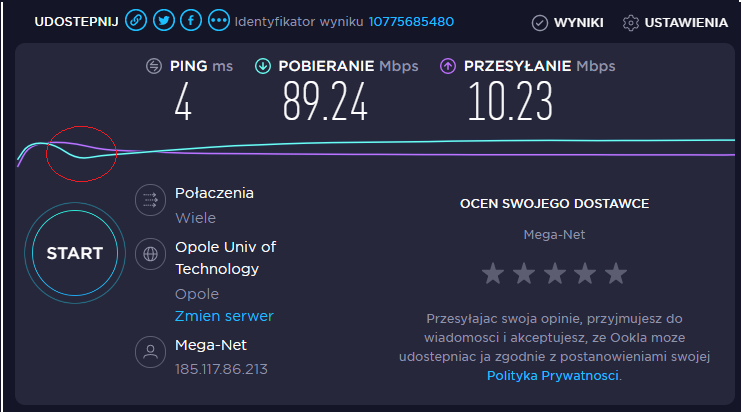This screenshot has height=412, width=742.
Task: Rate the provider one star
Action: coord(493,273)
